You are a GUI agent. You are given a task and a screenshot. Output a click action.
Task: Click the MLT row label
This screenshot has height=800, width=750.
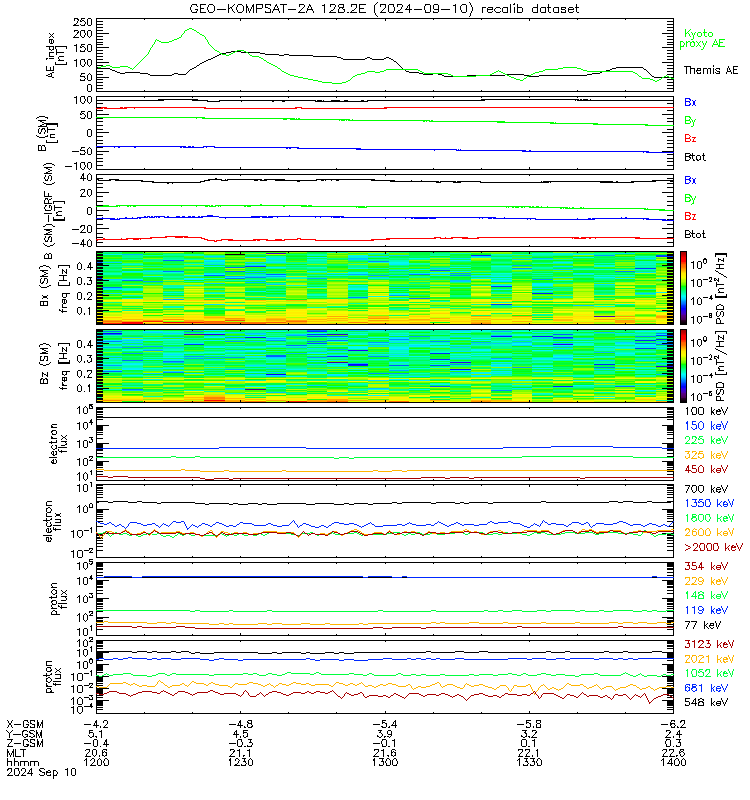pyautogui.click(x=16, y=753)
